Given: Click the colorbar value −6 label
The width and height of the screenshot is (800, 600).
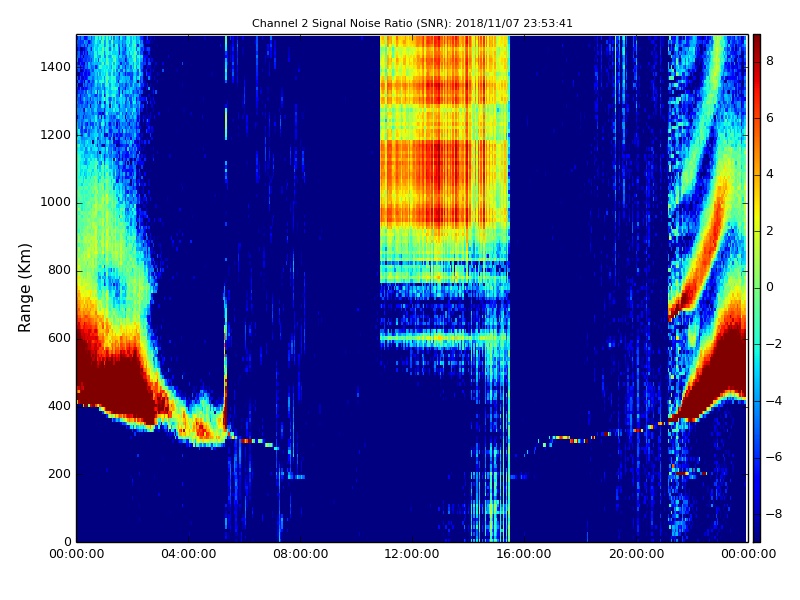Looking at the screenshot, I should click(x=774, y=457).
